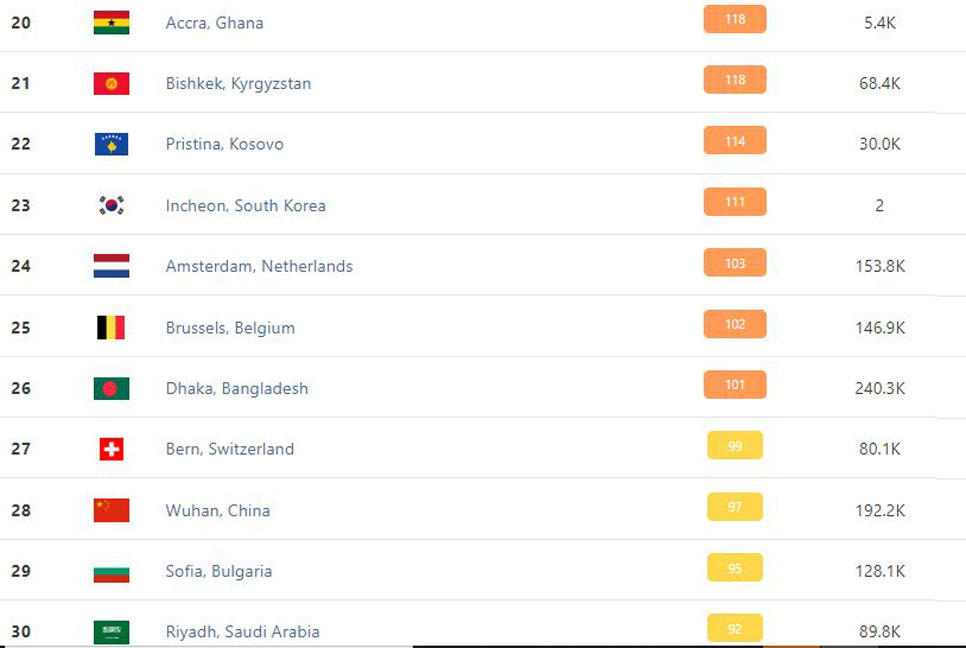Click the Bangladesh flag icon
Viewport: 966px width, 648px height.
(112, 389)
